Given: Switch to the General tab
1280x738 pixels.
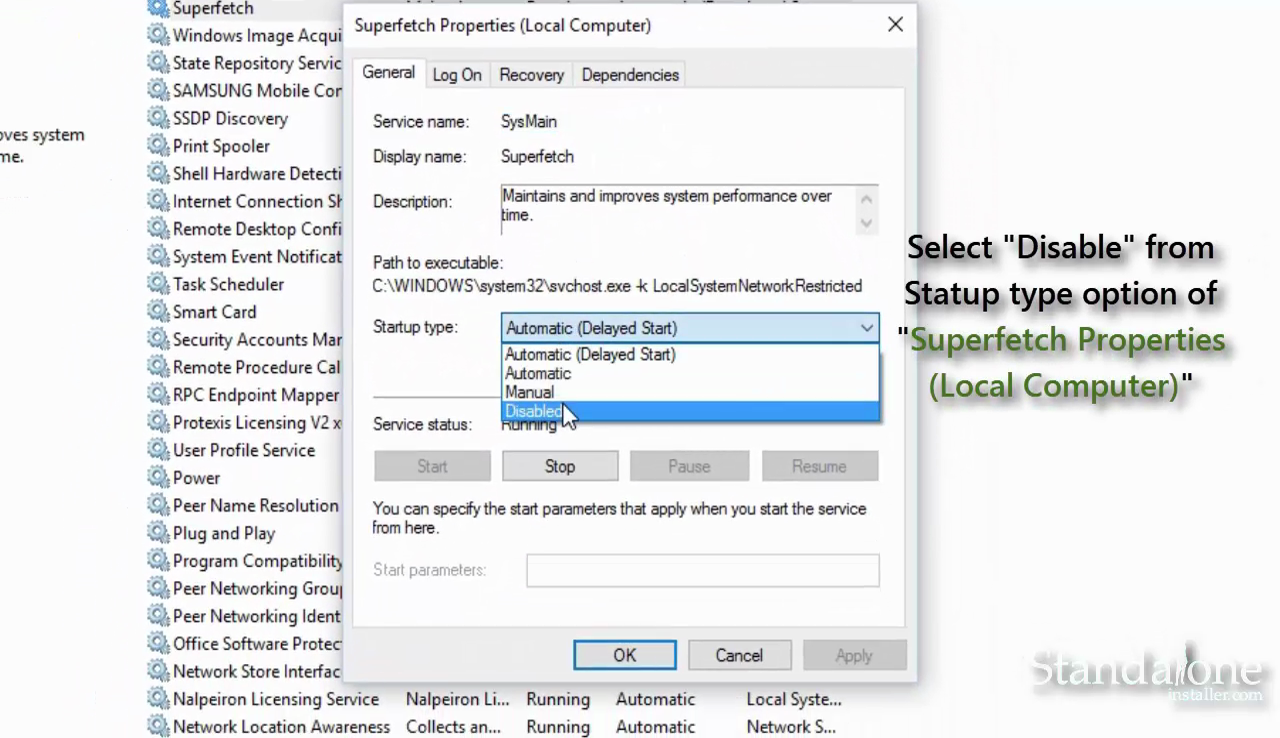Looking at the screenshot, I should click(389, 72).
